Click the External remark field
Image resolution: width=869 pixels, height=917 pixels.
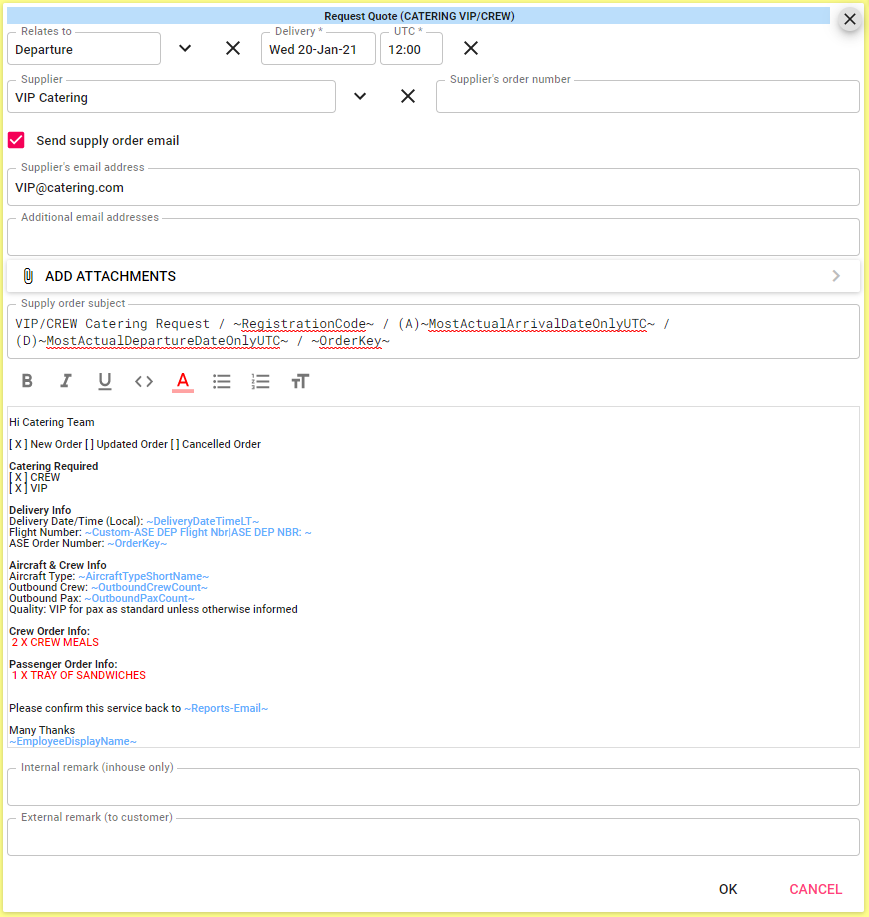coord(433,837)
